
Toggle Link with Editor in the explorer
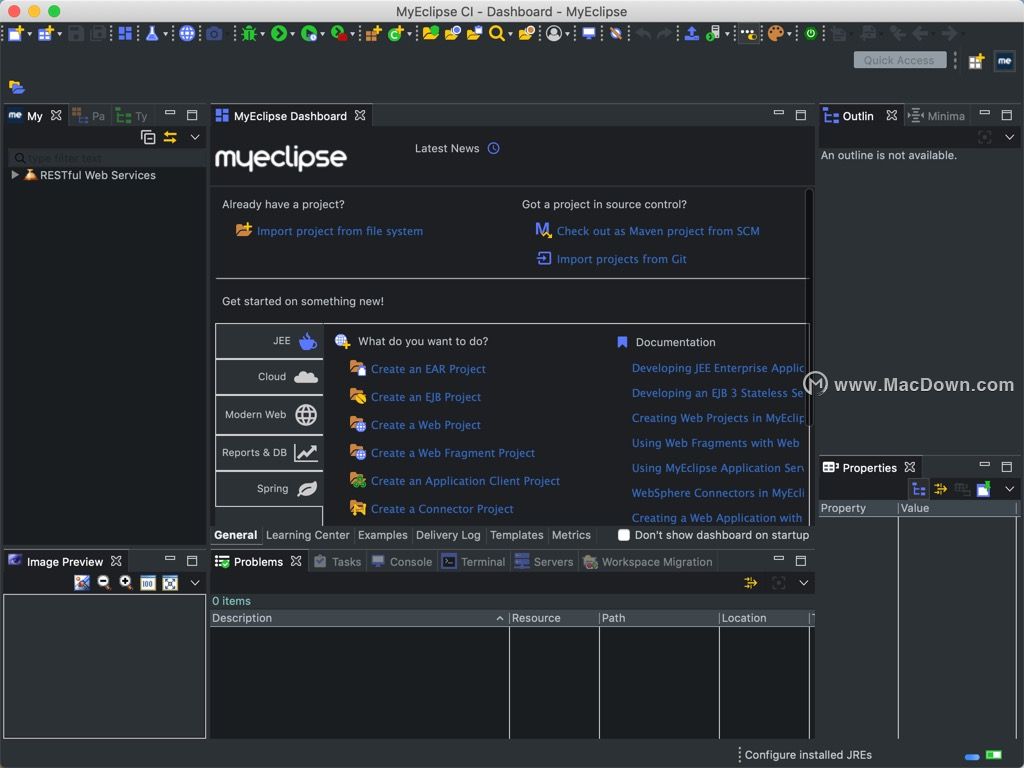(170, 137)
